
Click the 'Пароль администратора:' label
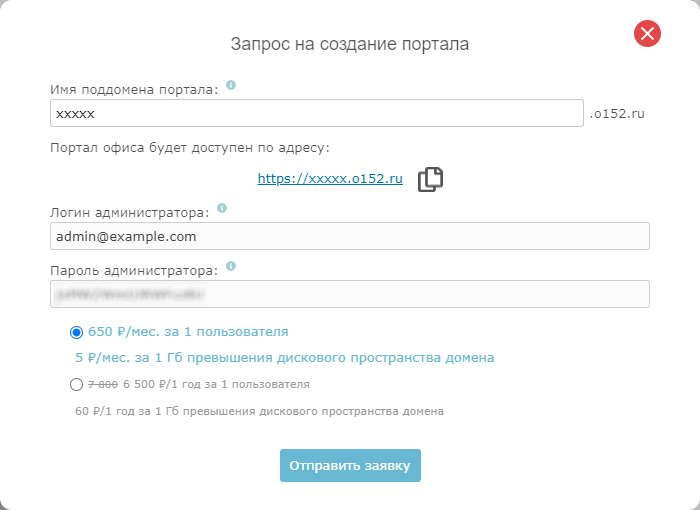click(x=133, y=270)
